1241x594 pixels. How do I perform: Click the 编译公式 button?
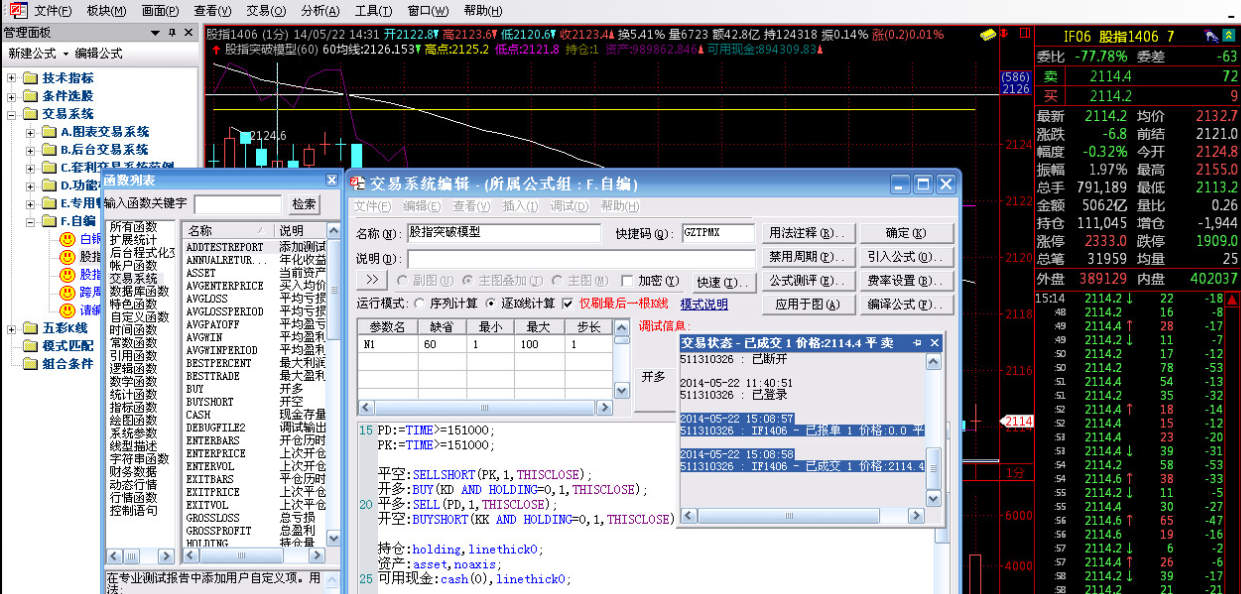(907, 305)
